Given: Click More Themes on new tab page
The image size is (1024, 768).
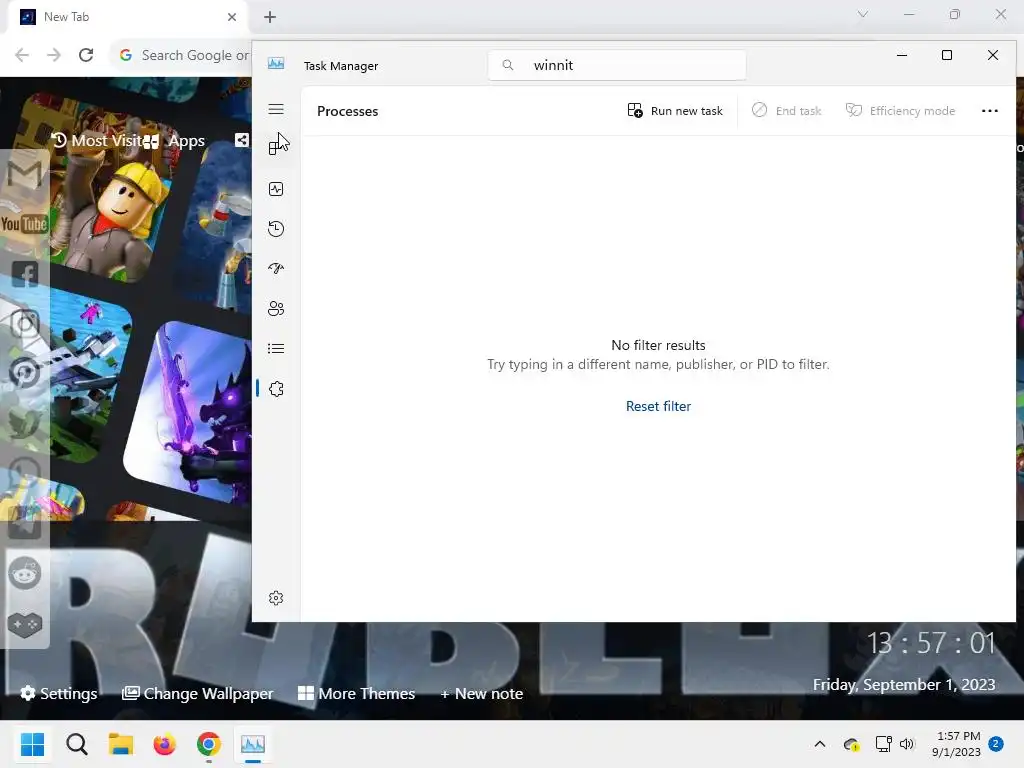Looking at the screenshot, I should [x=357, y=694].
